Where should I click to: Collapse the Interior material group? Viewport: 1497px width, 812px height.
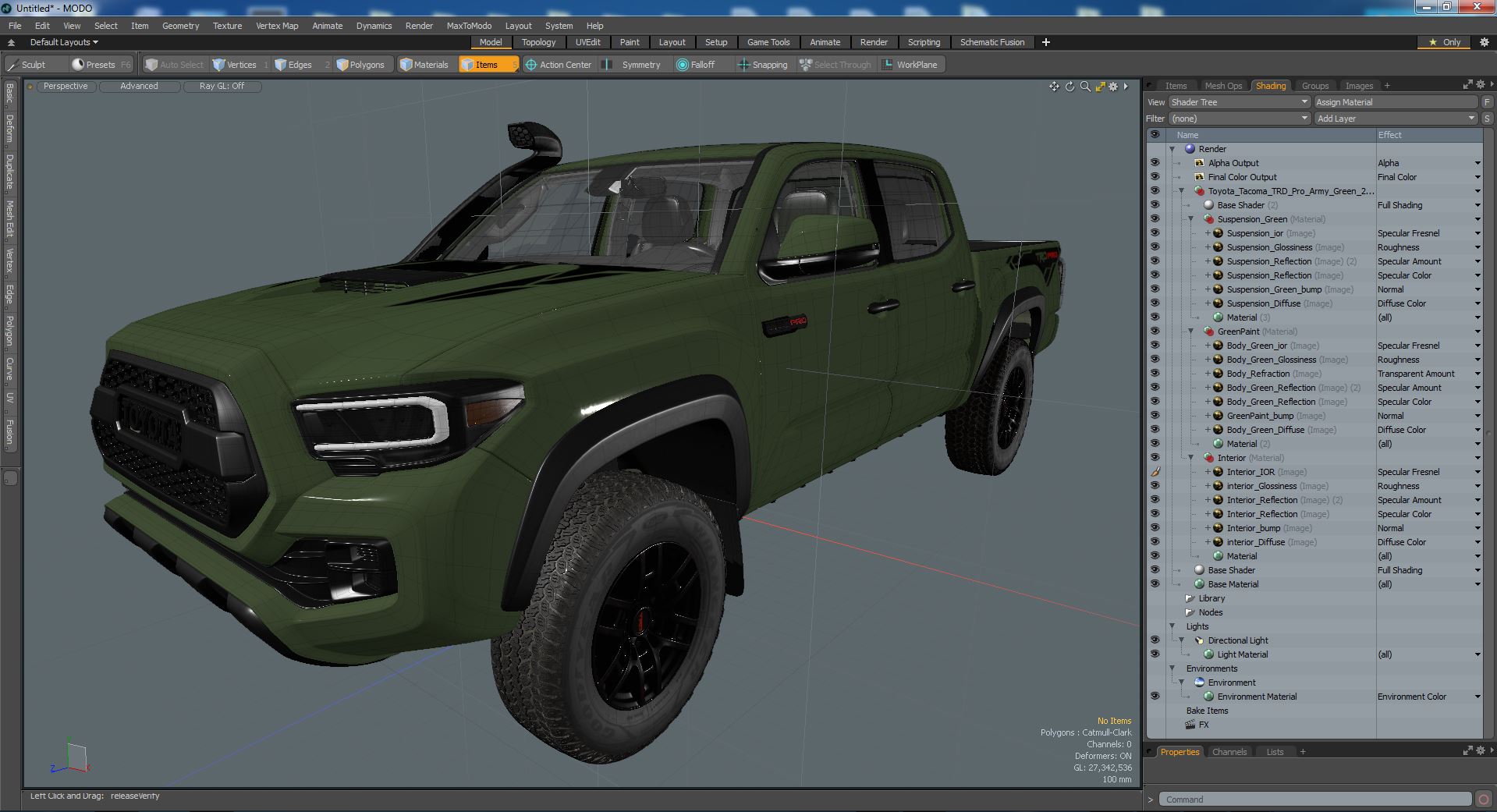1190,458
